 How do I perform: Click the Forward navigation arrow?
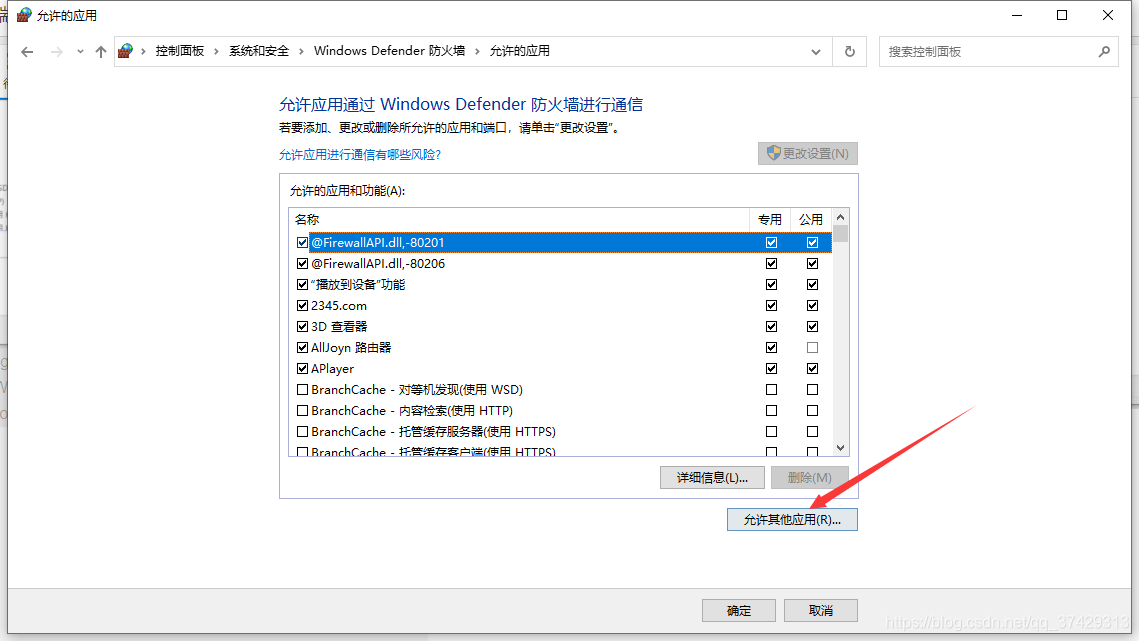tap(57, 52)
